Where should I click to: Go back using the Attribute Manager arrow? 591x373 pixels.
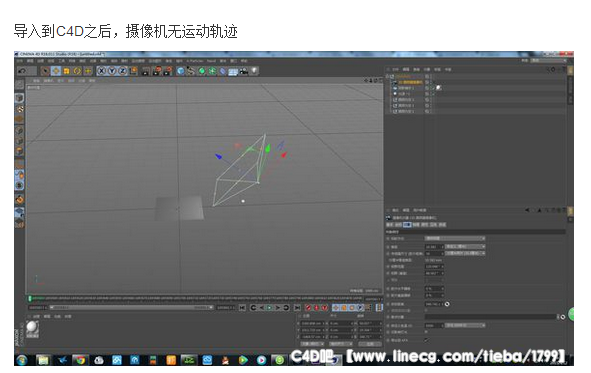(527, 210)
